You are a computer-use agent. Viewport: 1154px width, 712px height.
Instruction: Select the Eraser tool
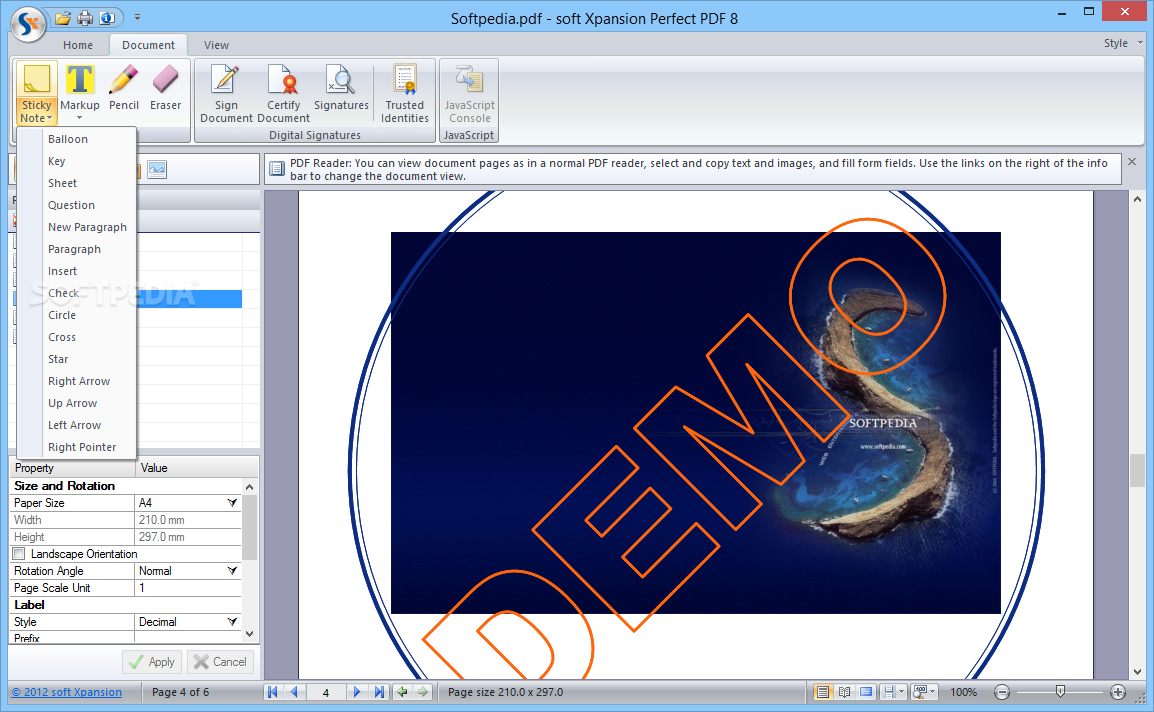[166, 87]
